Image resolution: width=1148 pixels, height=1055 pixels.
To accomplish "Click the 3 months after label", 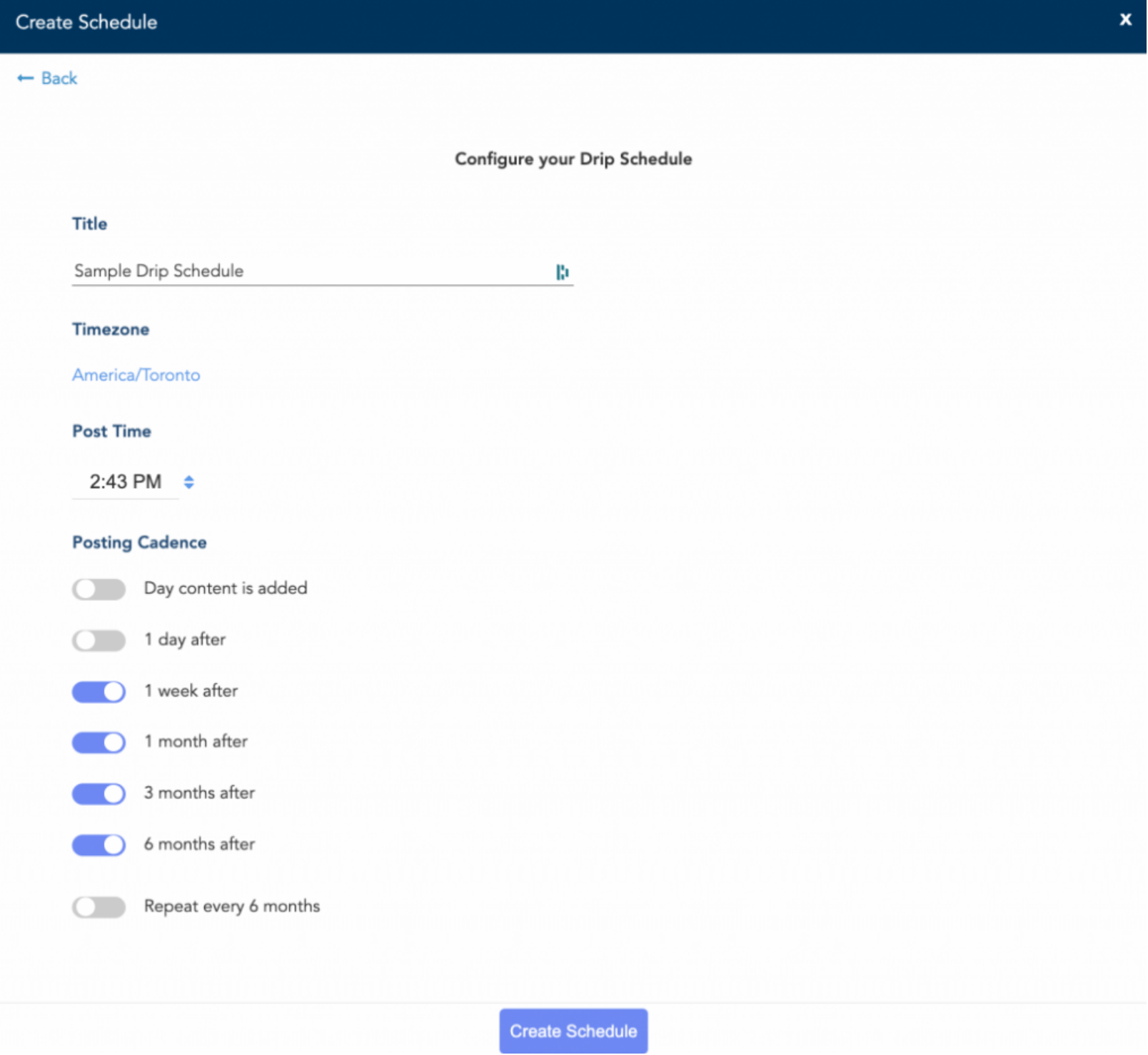I will [199, 793].
